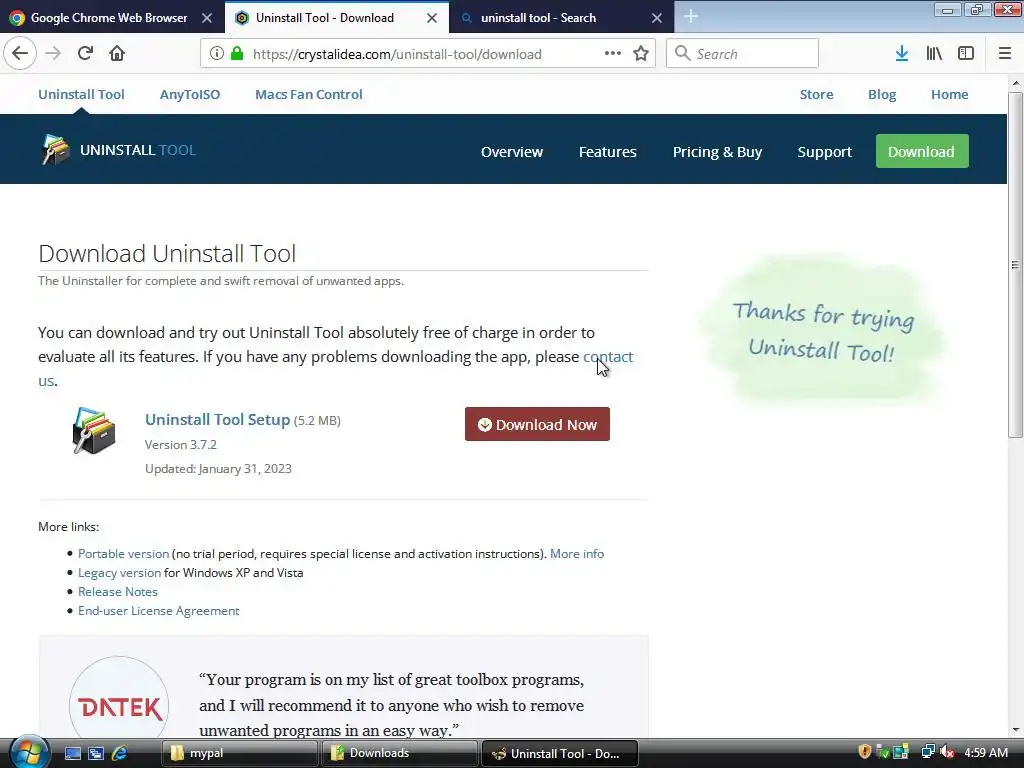Open the browser hamburger menu
Screen dimensions: 1024x768
click(1005, 53)
